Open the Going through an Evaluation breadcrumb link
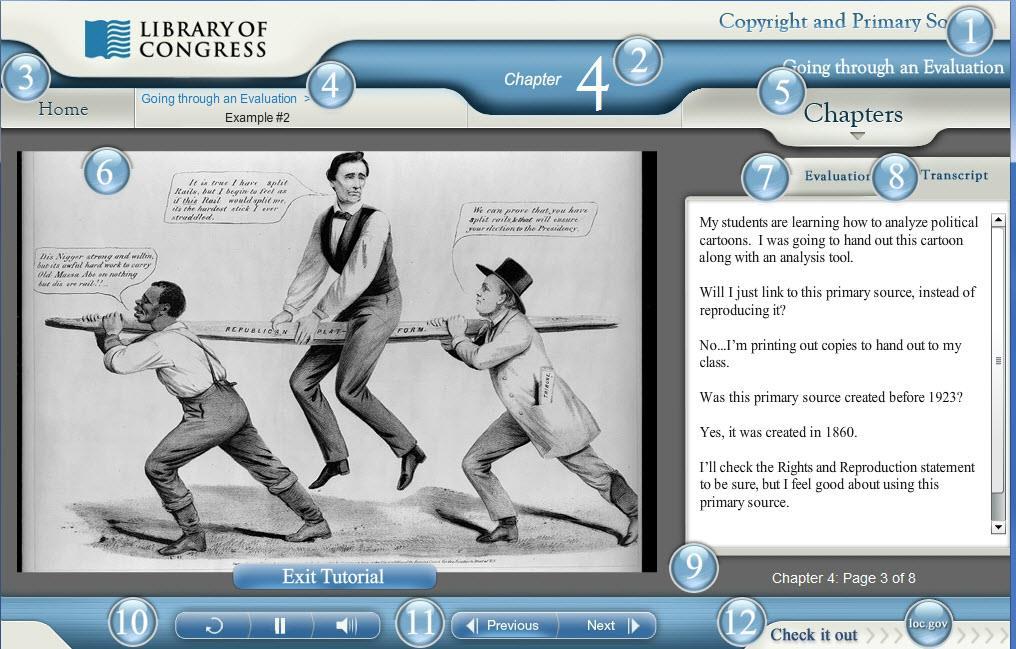This screenshot has height=649, width=1016. (219, 98)
